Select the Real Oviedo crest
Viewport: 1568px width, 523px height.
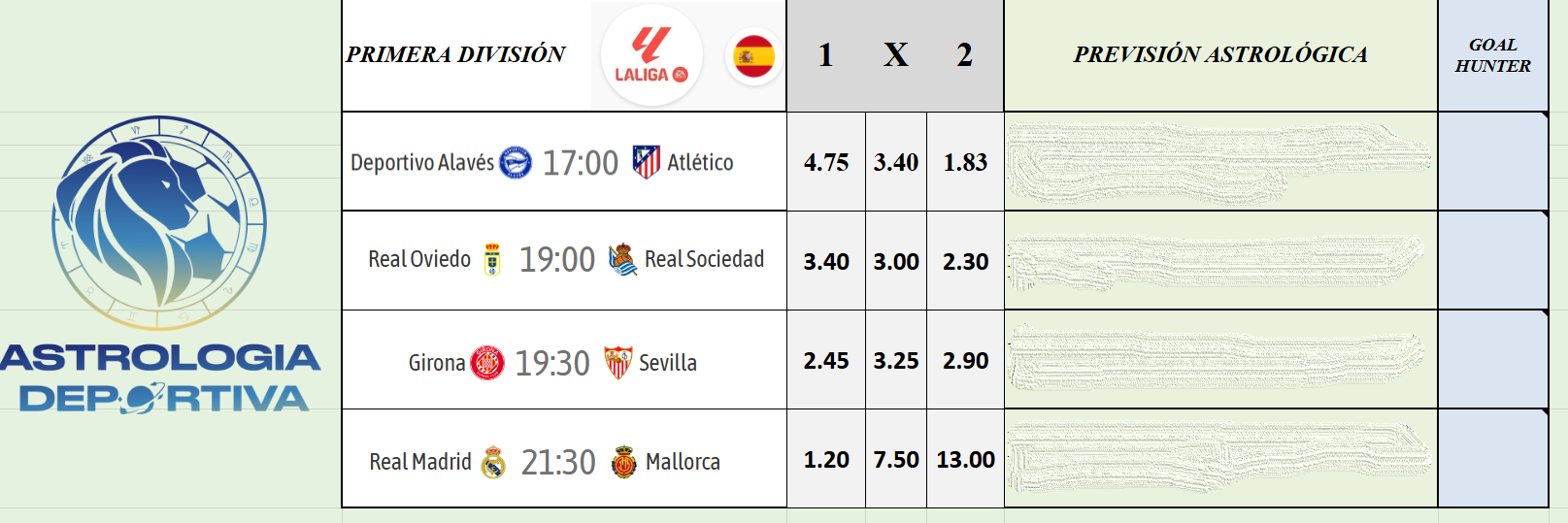(x=492, y=259)
